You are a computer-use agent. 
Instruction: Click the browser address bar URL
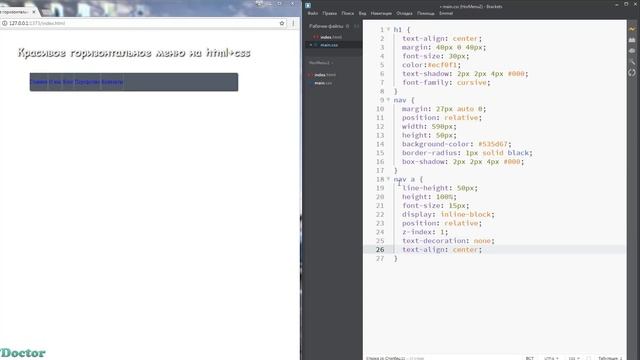pos(37,23)
